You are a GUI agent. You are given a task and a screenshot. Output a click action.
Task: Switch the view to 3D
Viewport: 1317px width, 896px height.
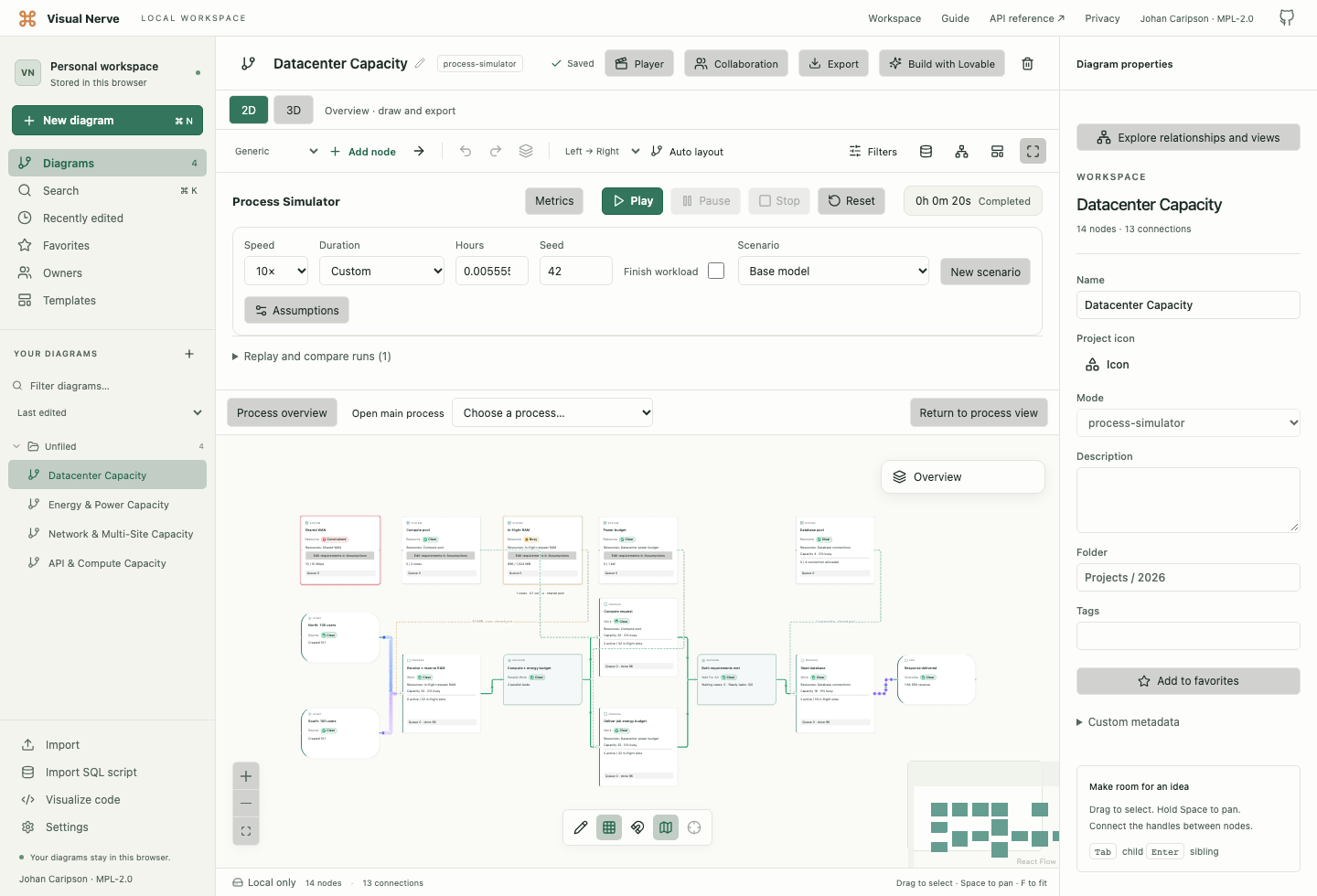point(294,110)
